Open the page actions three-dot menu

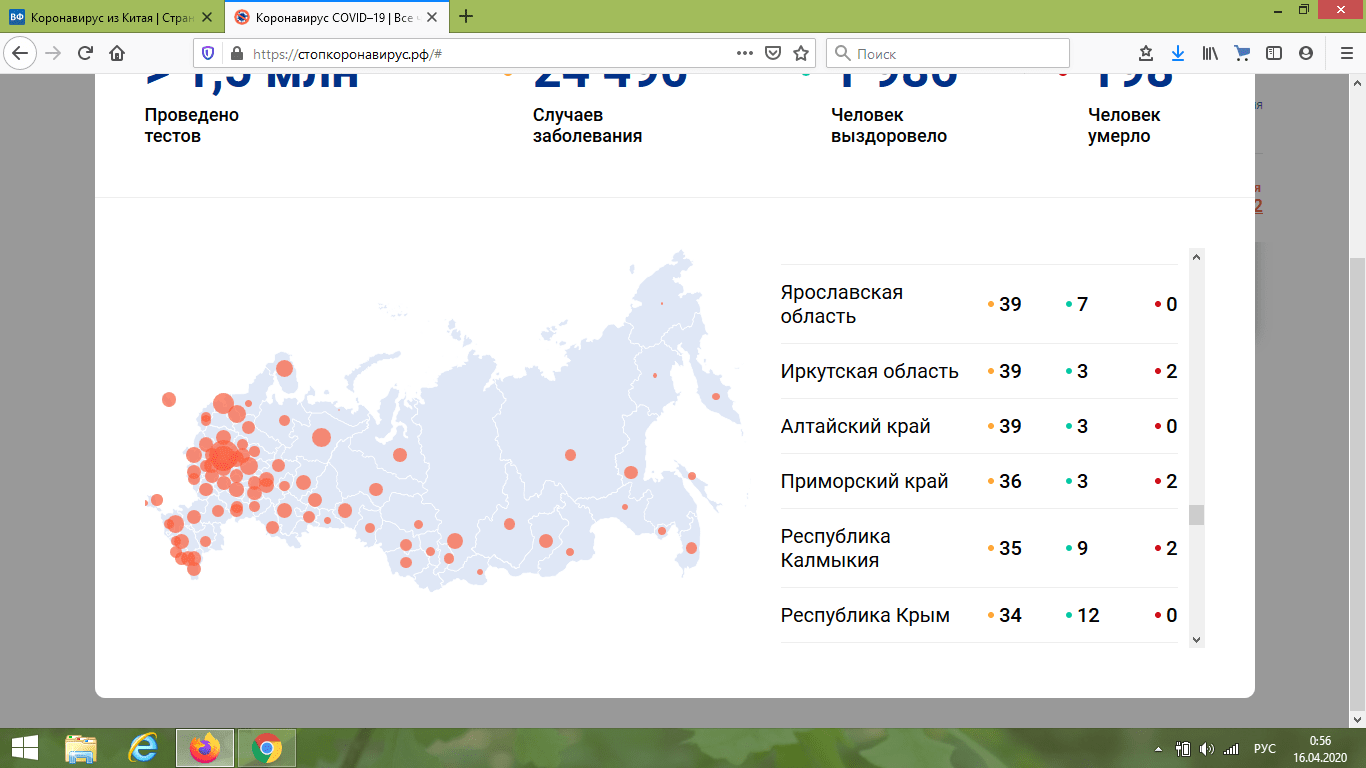(745, 54)
